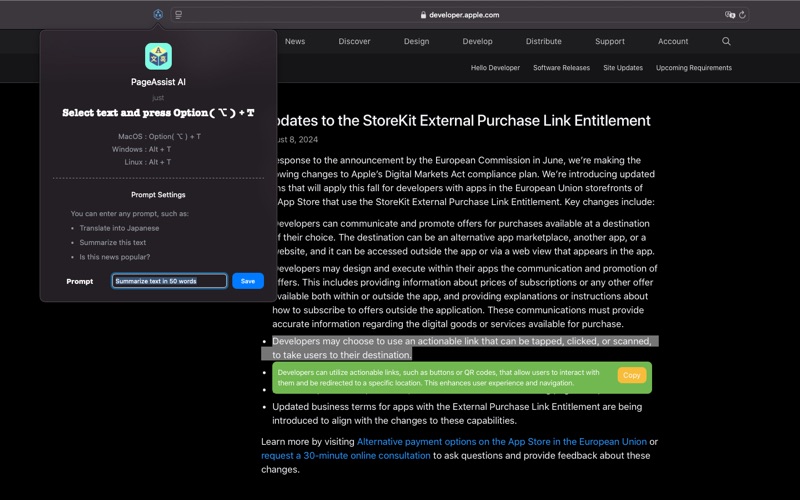
Task: Open the Discover menu item
Action: click(x=354, y=41)
